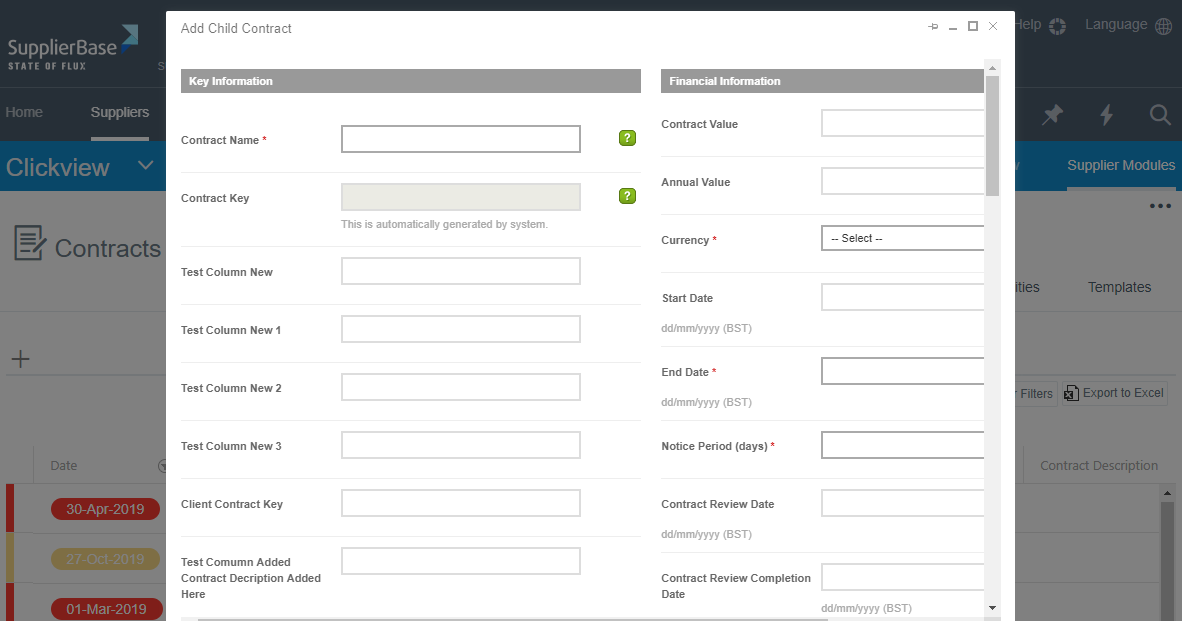
Task: Open the Currency select dropdown
Action: pyautogui.click(x=902, y=238)
